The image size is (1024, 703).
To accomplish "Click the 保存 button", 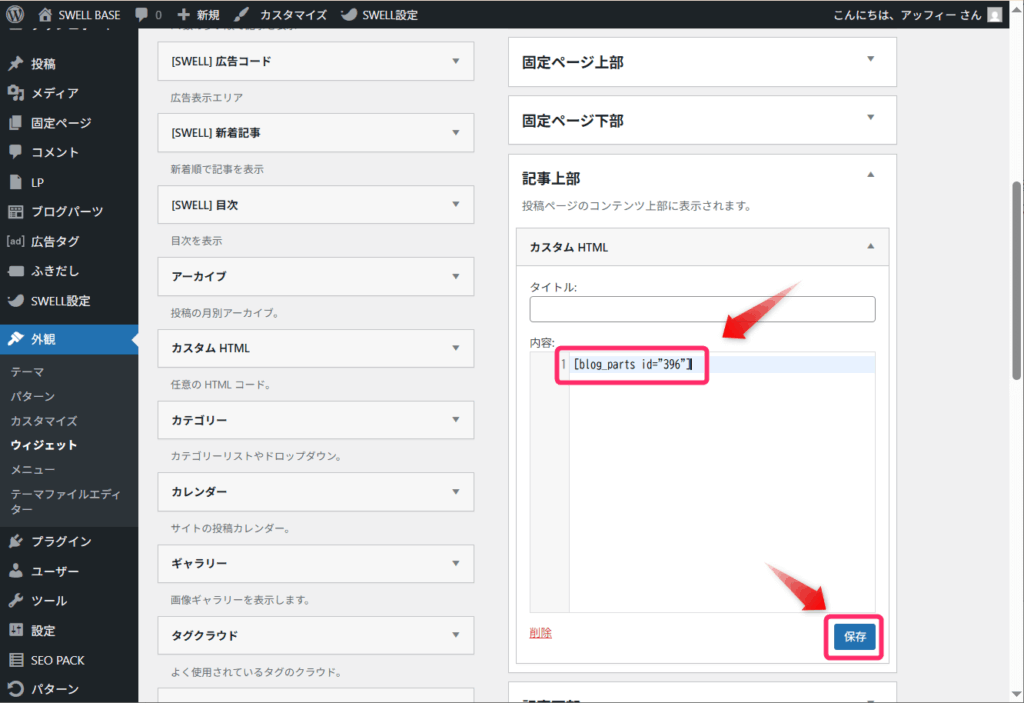I will pos(854,636).
